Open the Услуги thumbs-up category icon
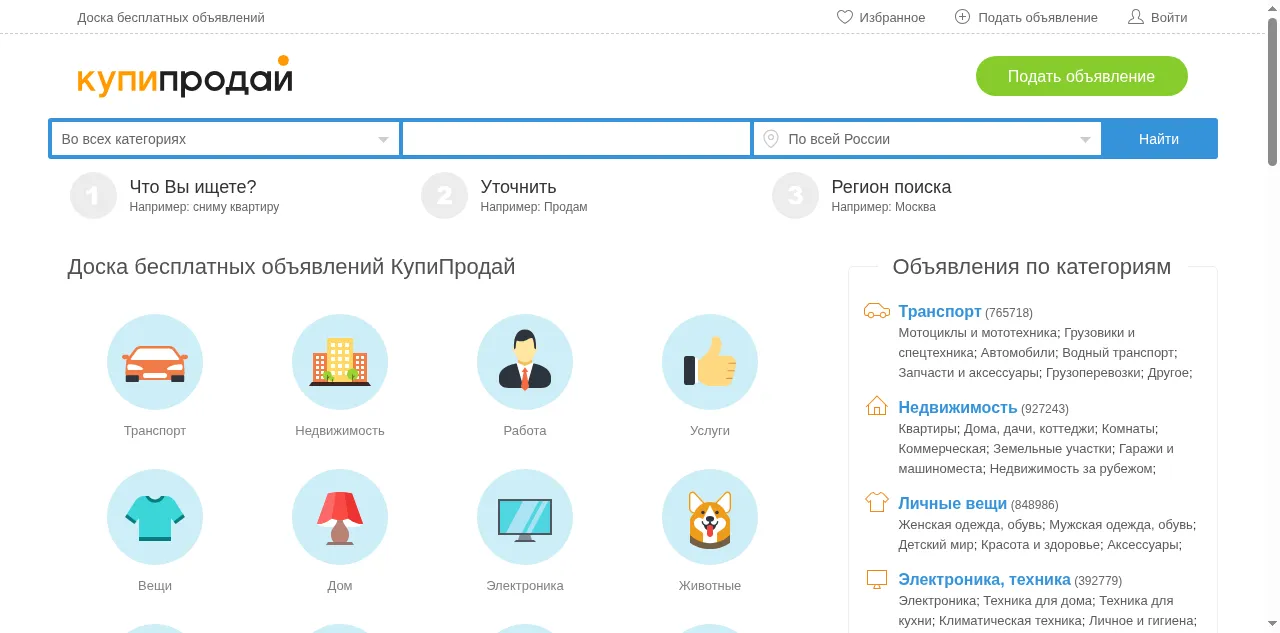Screen dimensions: 1280x633 pyautogui.click(x=710, y=362)
